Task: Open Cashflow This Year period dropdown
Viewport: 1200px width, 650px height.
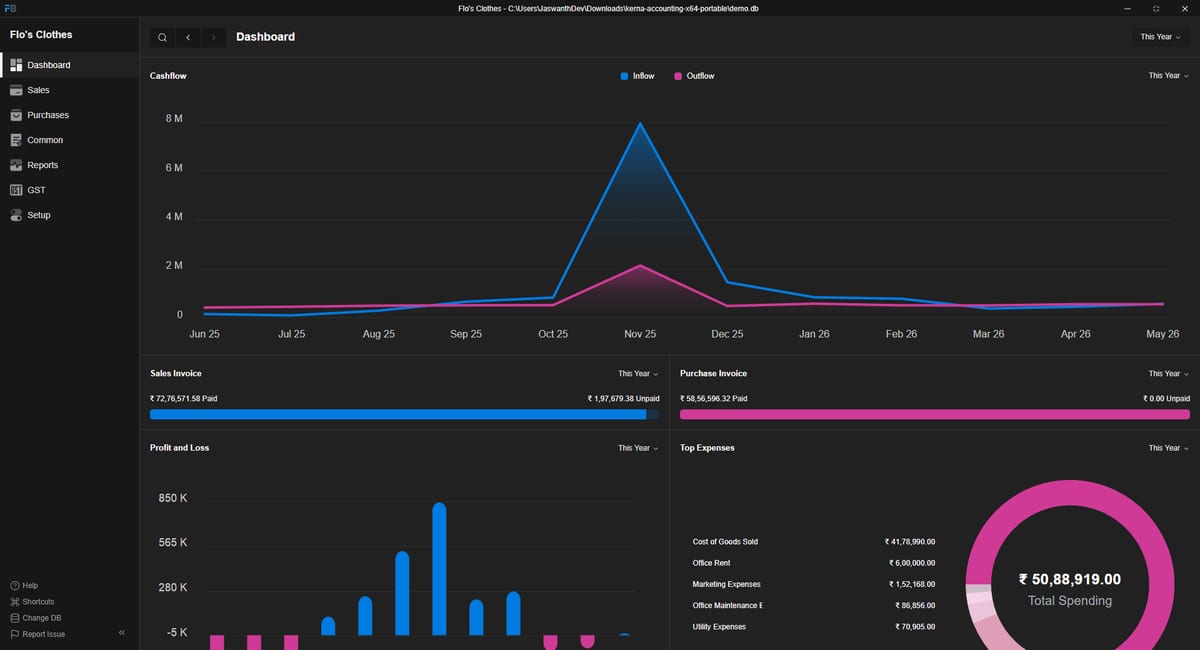Action: pos(1168,76)
